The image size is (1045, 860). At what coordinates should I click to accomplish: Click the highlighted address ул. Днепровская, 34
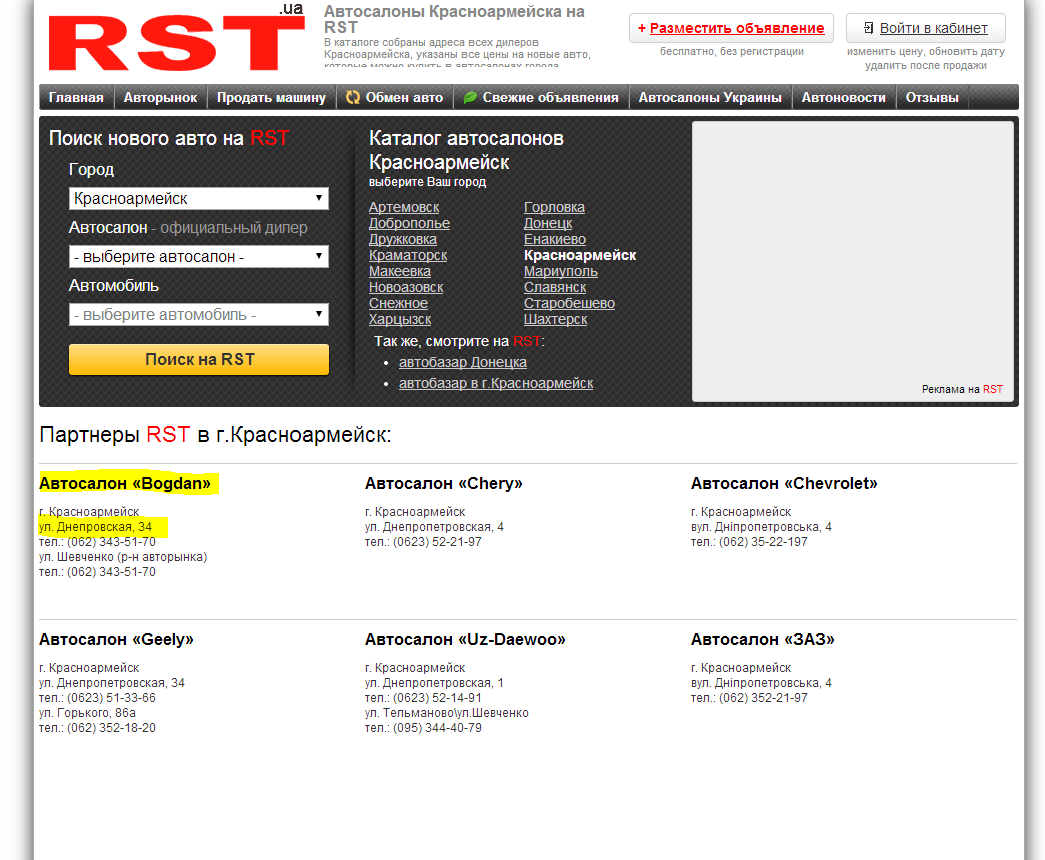[x=95, y=527]
